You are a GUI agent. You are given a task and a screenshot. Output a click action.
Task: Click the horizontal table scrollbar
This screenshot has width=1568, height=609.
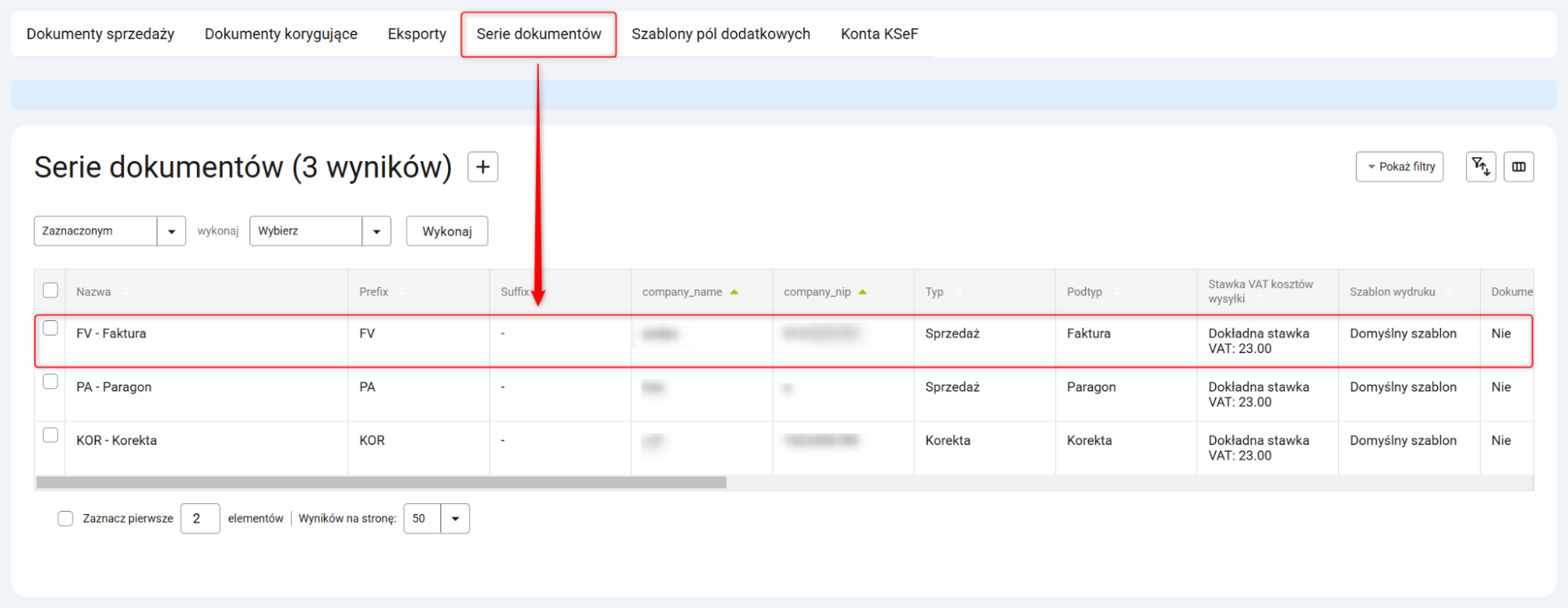381,483
